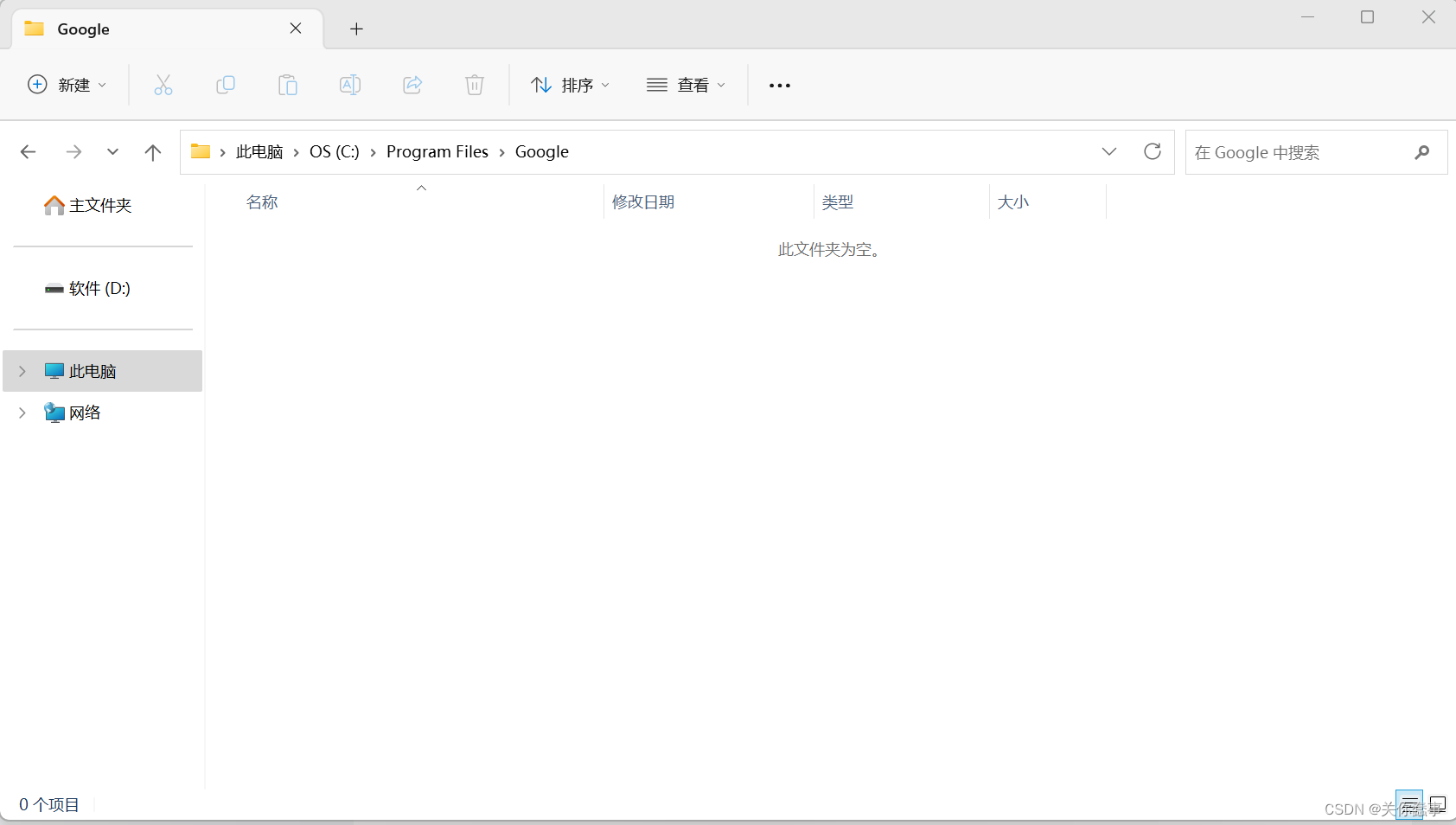Go back with the left arrow
The image size is (1456, 825).
point(28,152)
